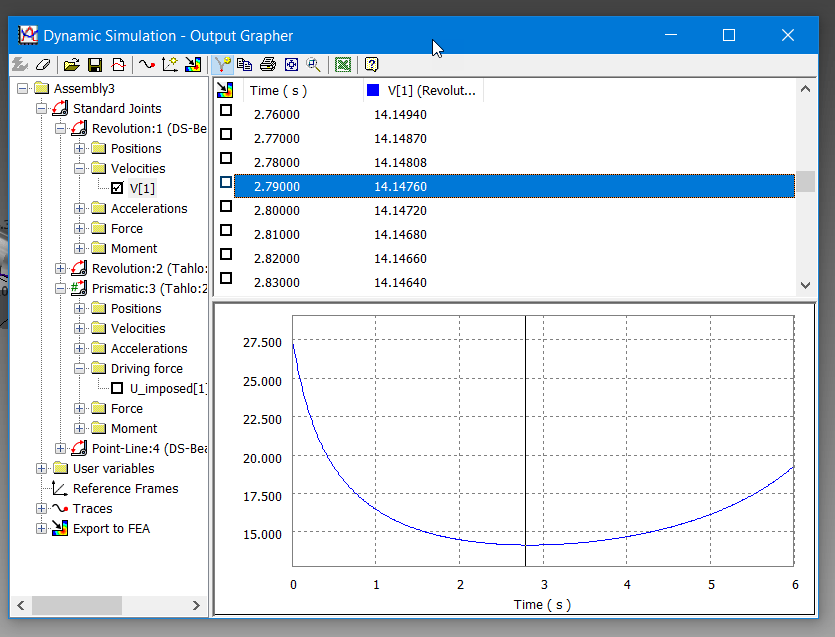Click the Export to FEA toolbar icon

click(x=193, y=64)
